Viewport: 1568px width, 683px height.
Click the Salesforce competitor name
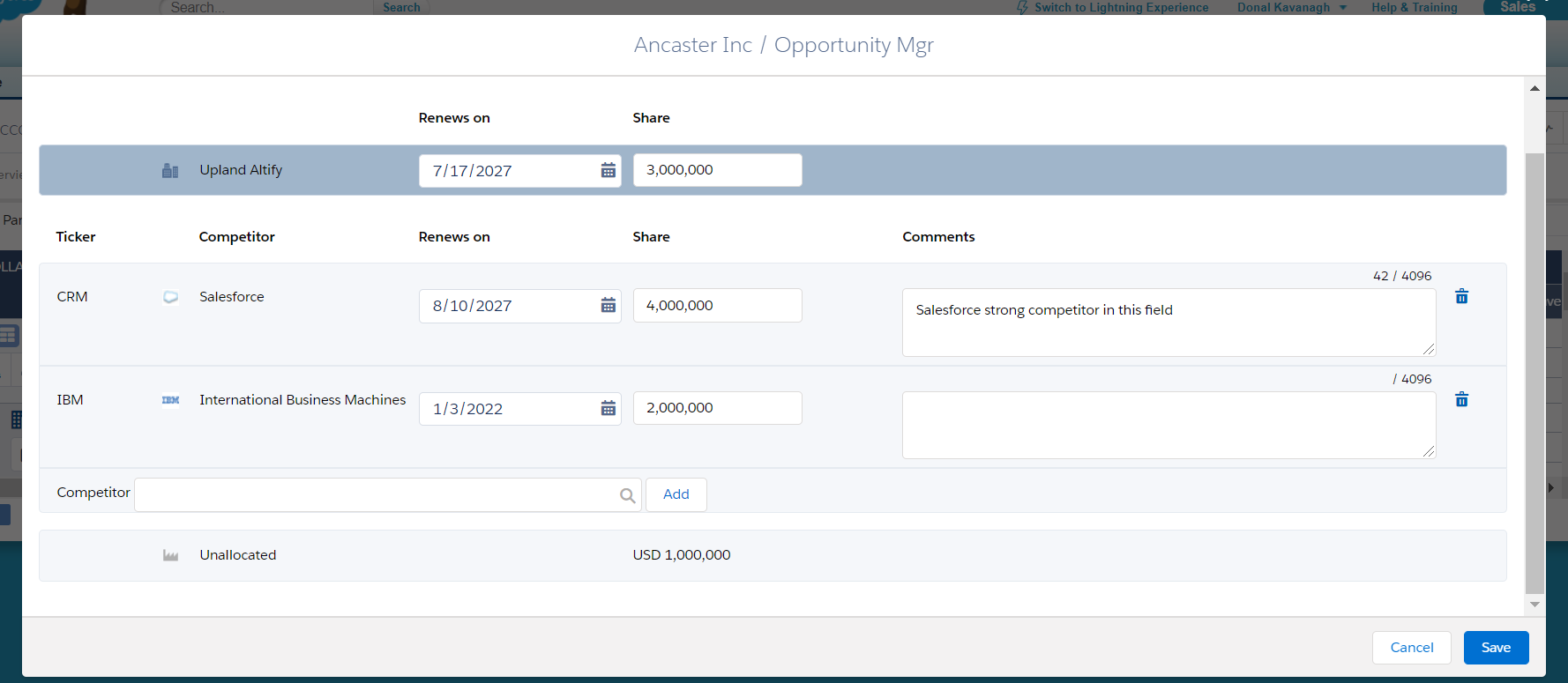click(232, 297)
